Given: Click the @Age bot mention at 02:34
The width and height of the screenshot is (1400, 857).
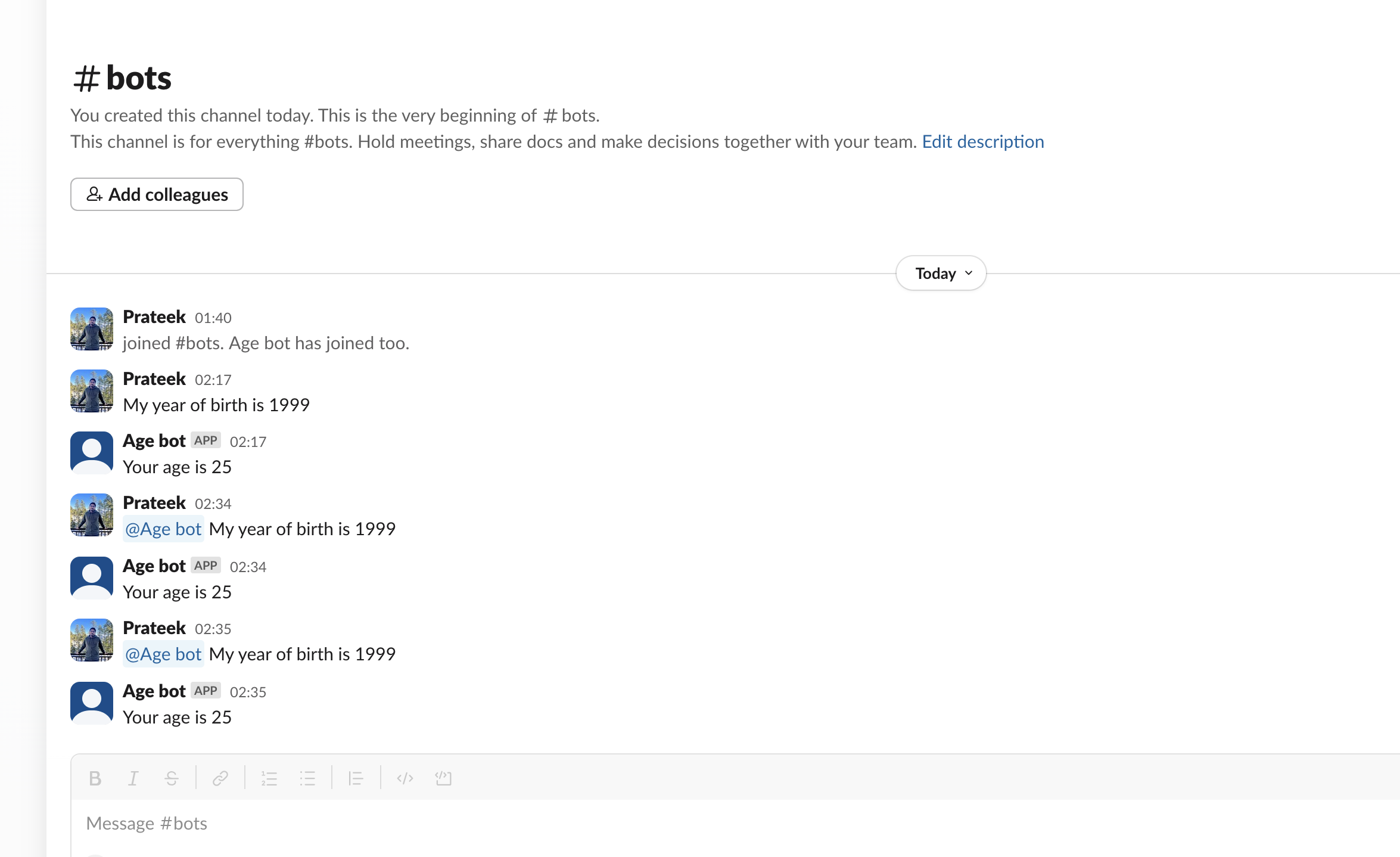Looking at the screenshot, I should 163,529.
